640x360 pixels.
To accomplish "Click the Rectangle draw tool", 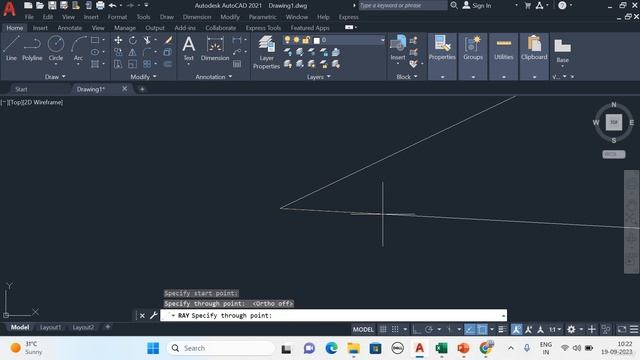I will [95, 40].
